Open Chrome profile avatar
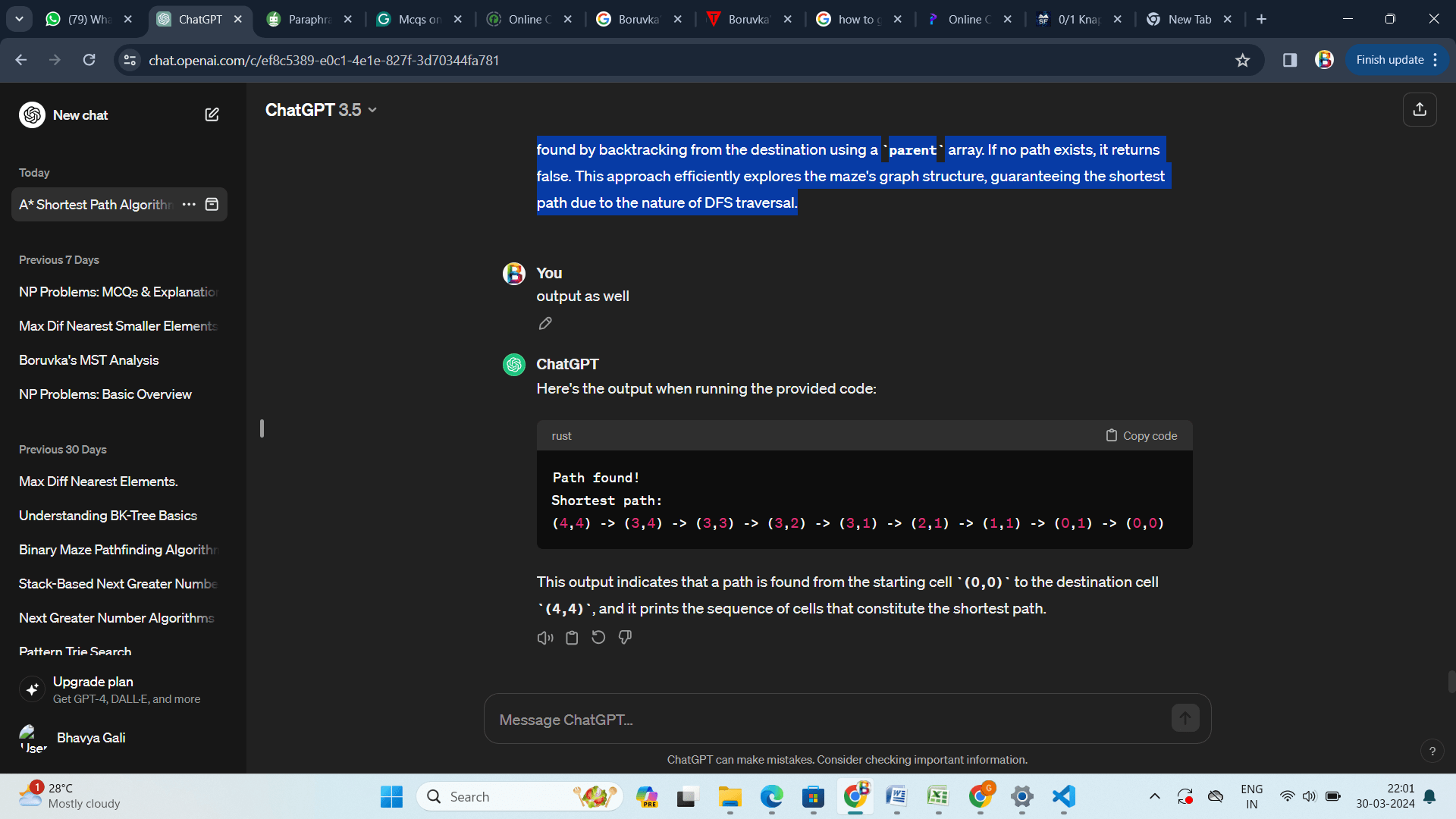Image resolution: width=1456 pixels, height=819 pixels. point(1324,60)
